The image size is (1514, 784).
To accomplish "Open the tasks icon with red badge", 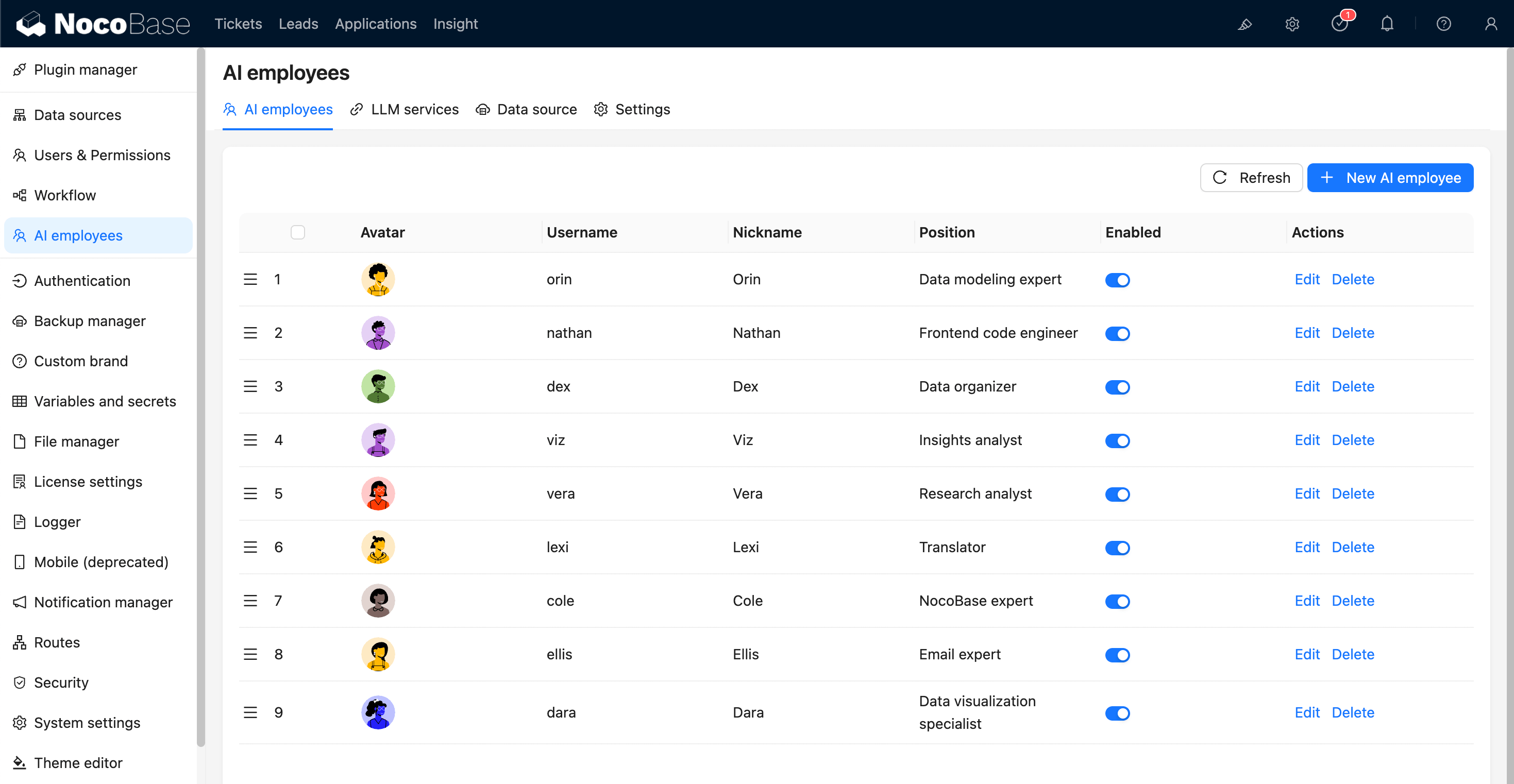I will click(x=1339, y=24).
